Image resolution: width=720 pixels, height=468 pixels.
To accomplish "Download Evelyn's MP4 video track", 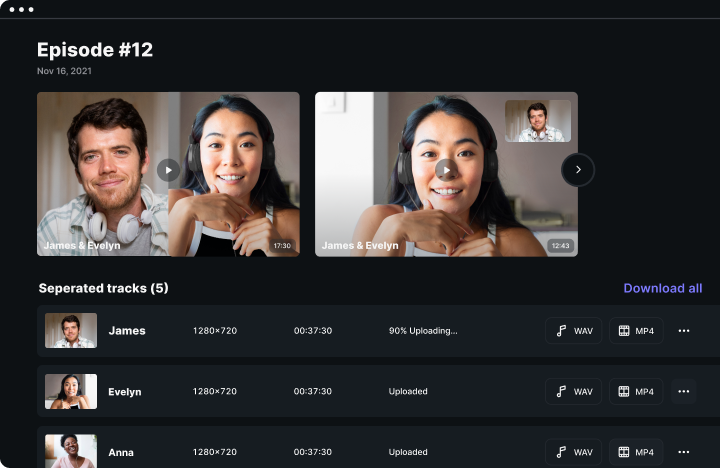I will point(636,392).
